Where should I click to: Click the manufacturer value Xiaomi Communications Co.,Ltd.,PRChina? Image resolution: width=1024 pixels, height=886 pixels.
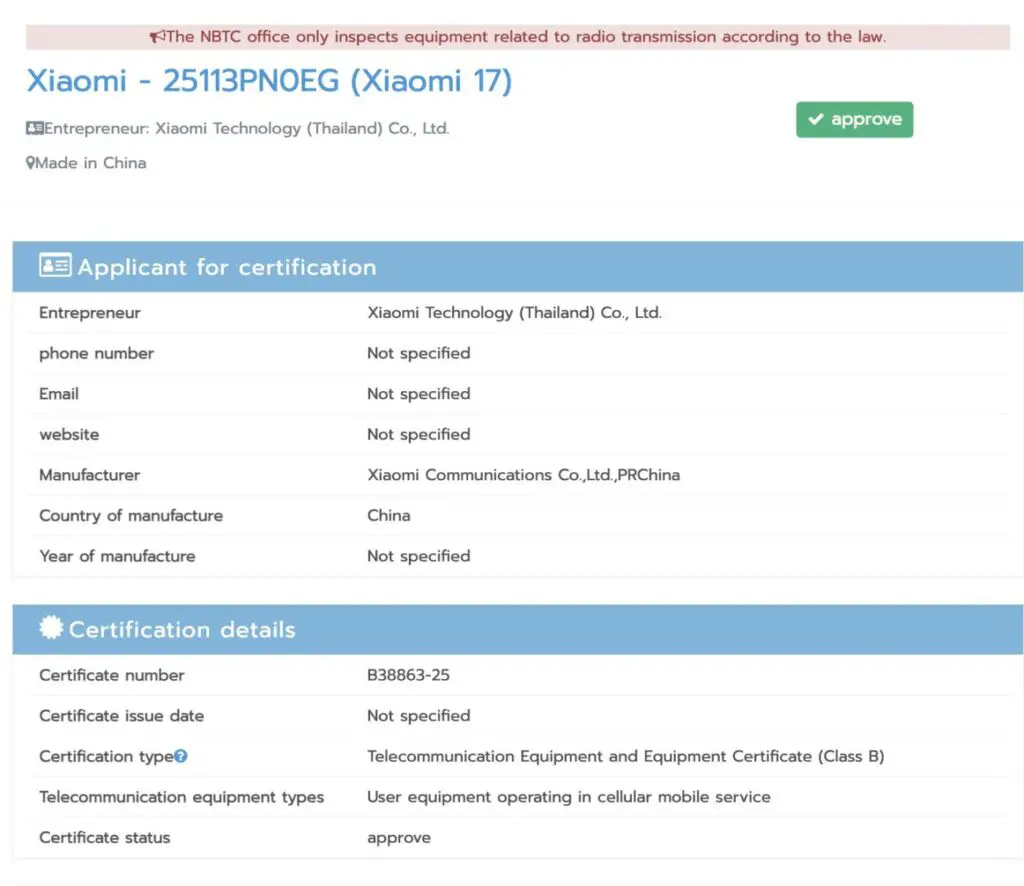523,475
